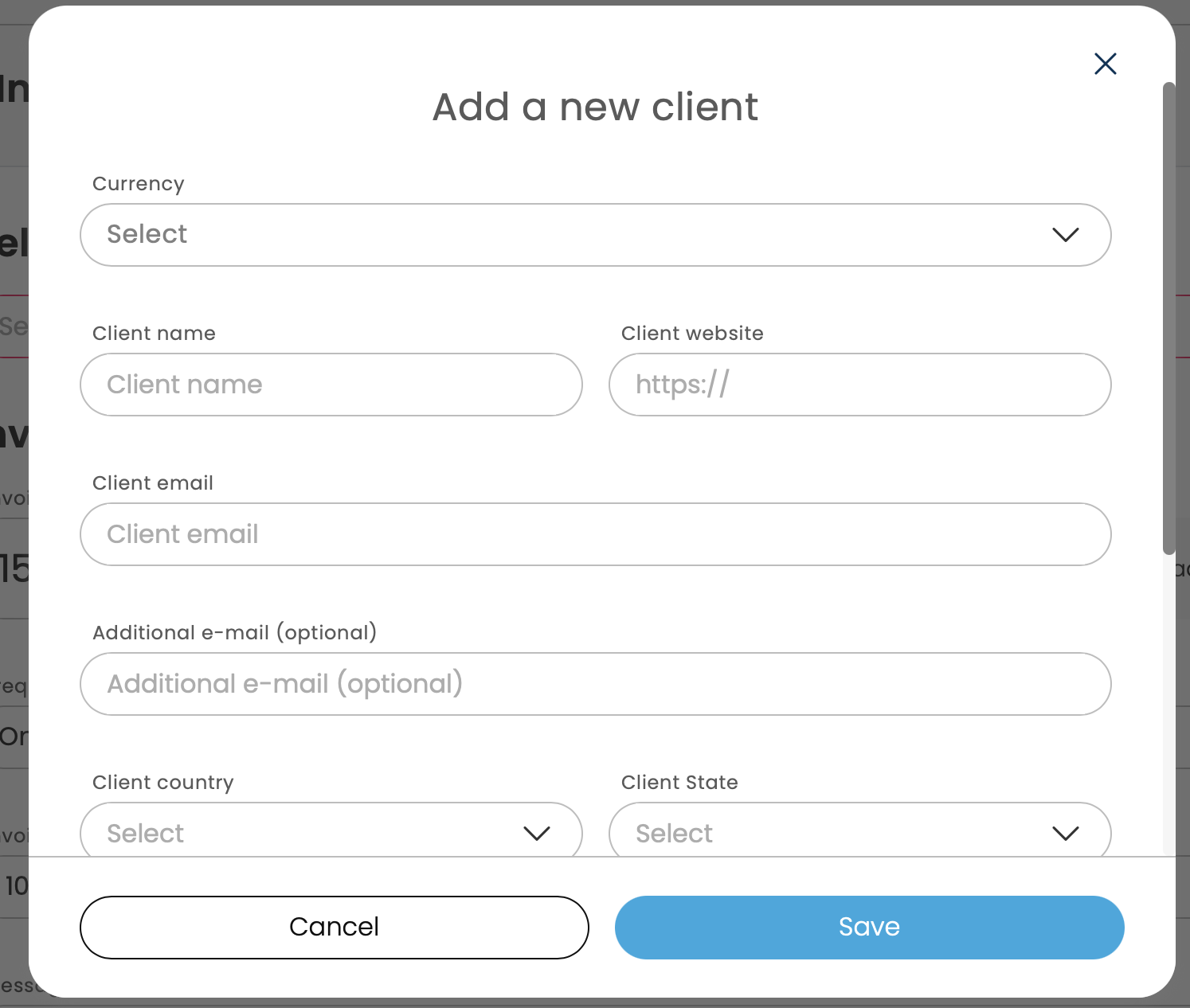Image resolution: width=1190 pixels, height=1008 pixels.
Task: Open Client country dropdown via Select placeholder
Action: click(146, 834)
